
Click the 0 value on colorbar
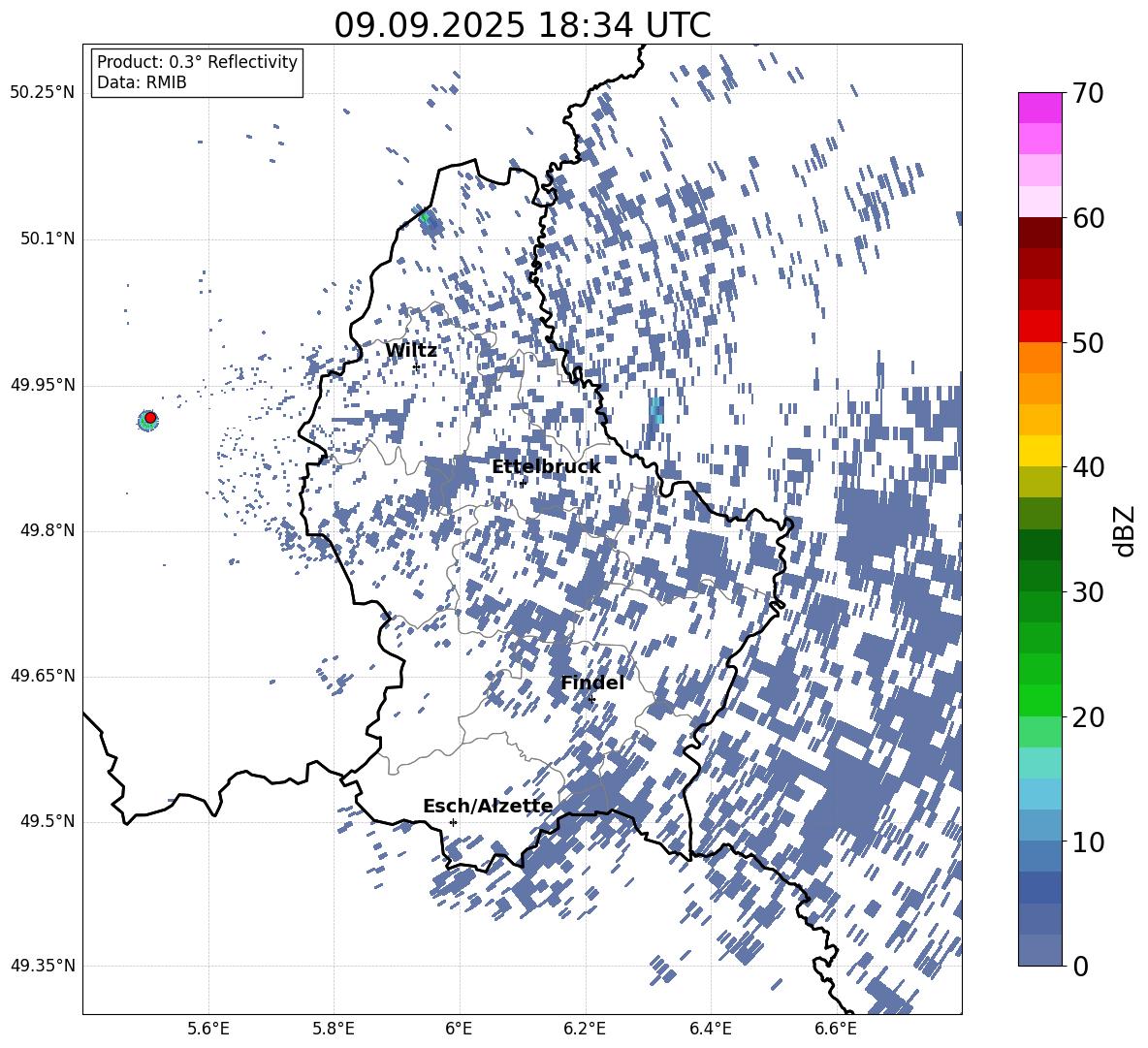point(1080,967)
